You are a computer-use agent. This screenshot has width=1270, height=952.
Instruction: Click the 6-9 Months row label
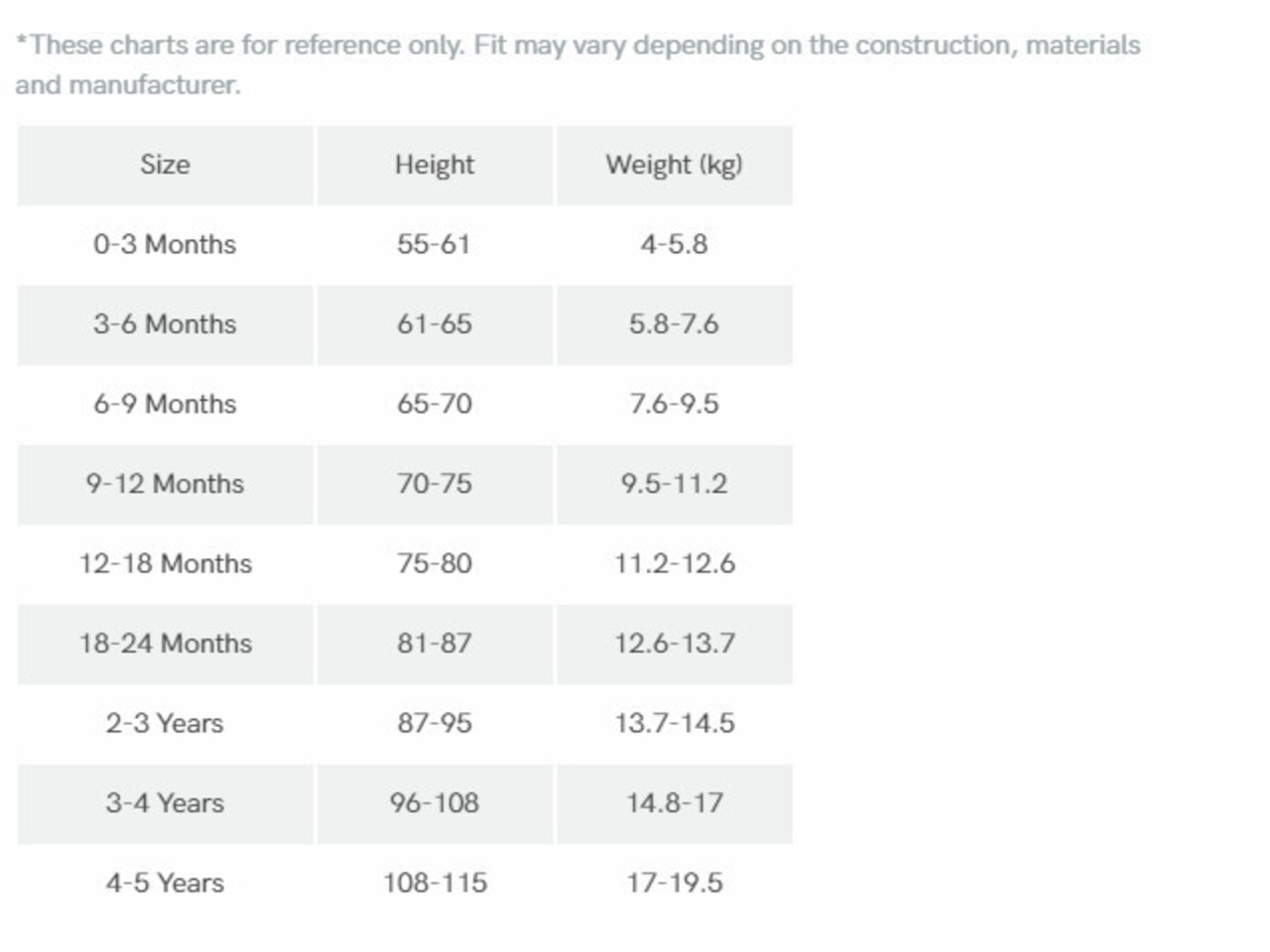coord(165,404)
